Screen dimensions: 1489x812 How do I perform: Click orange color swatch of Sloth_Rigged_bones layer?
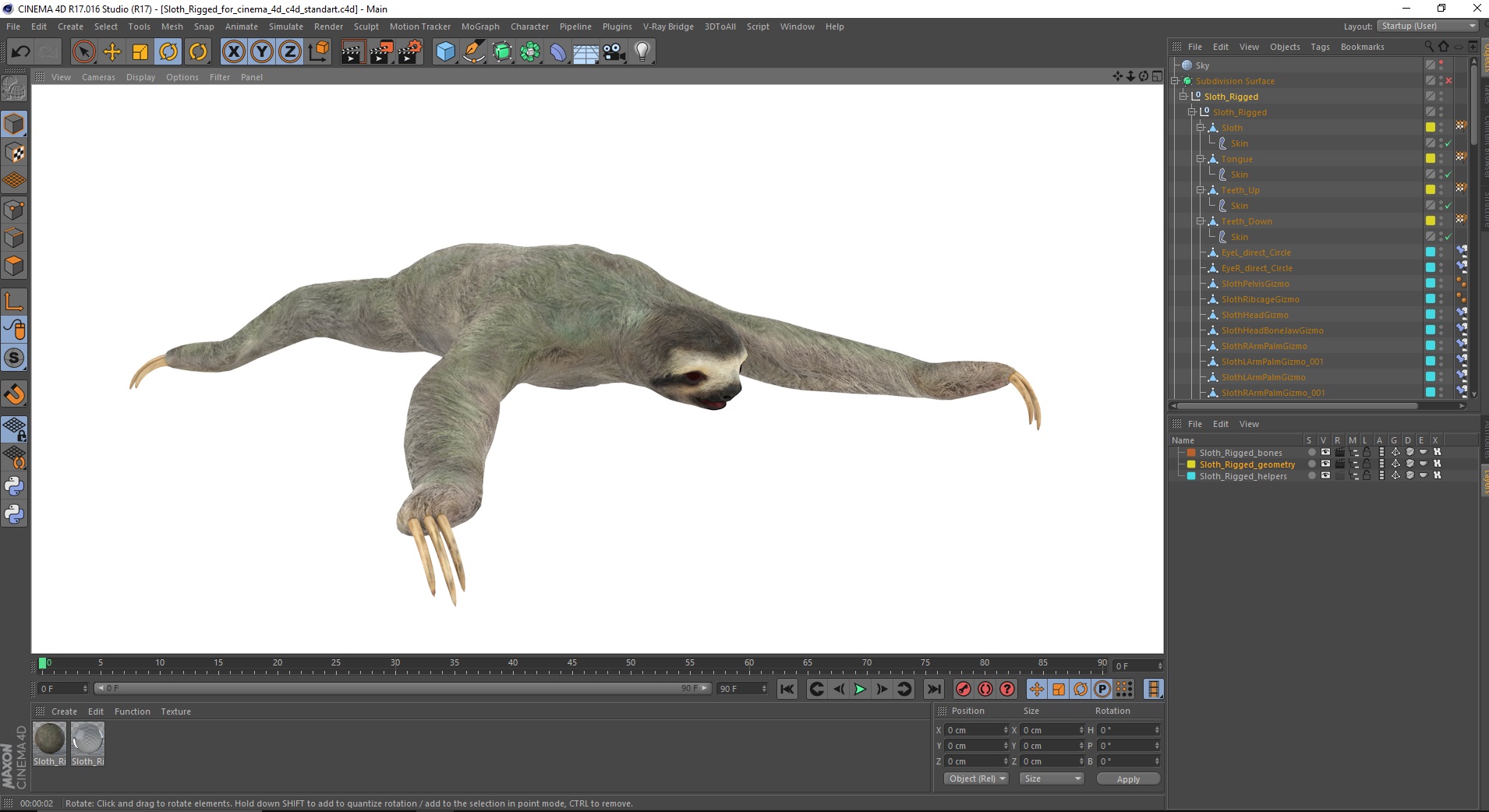(x=1191, y=453)
